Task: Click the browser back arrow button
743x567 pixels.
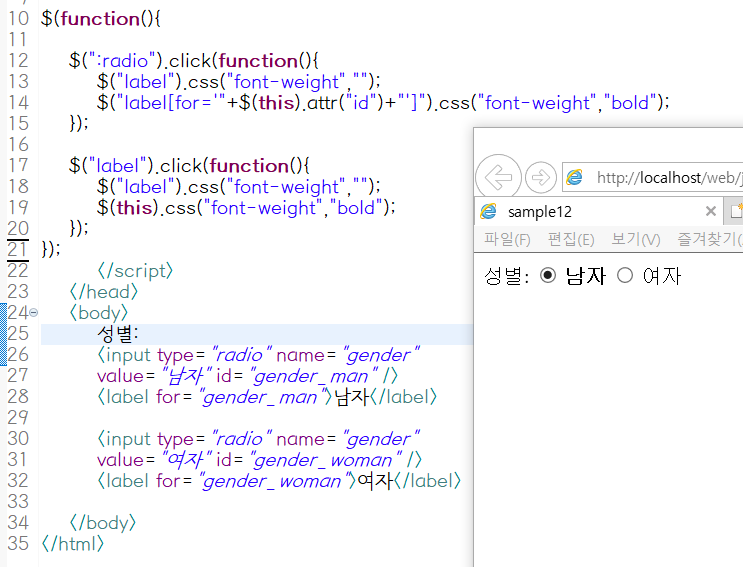Action: tap(498, 178)
